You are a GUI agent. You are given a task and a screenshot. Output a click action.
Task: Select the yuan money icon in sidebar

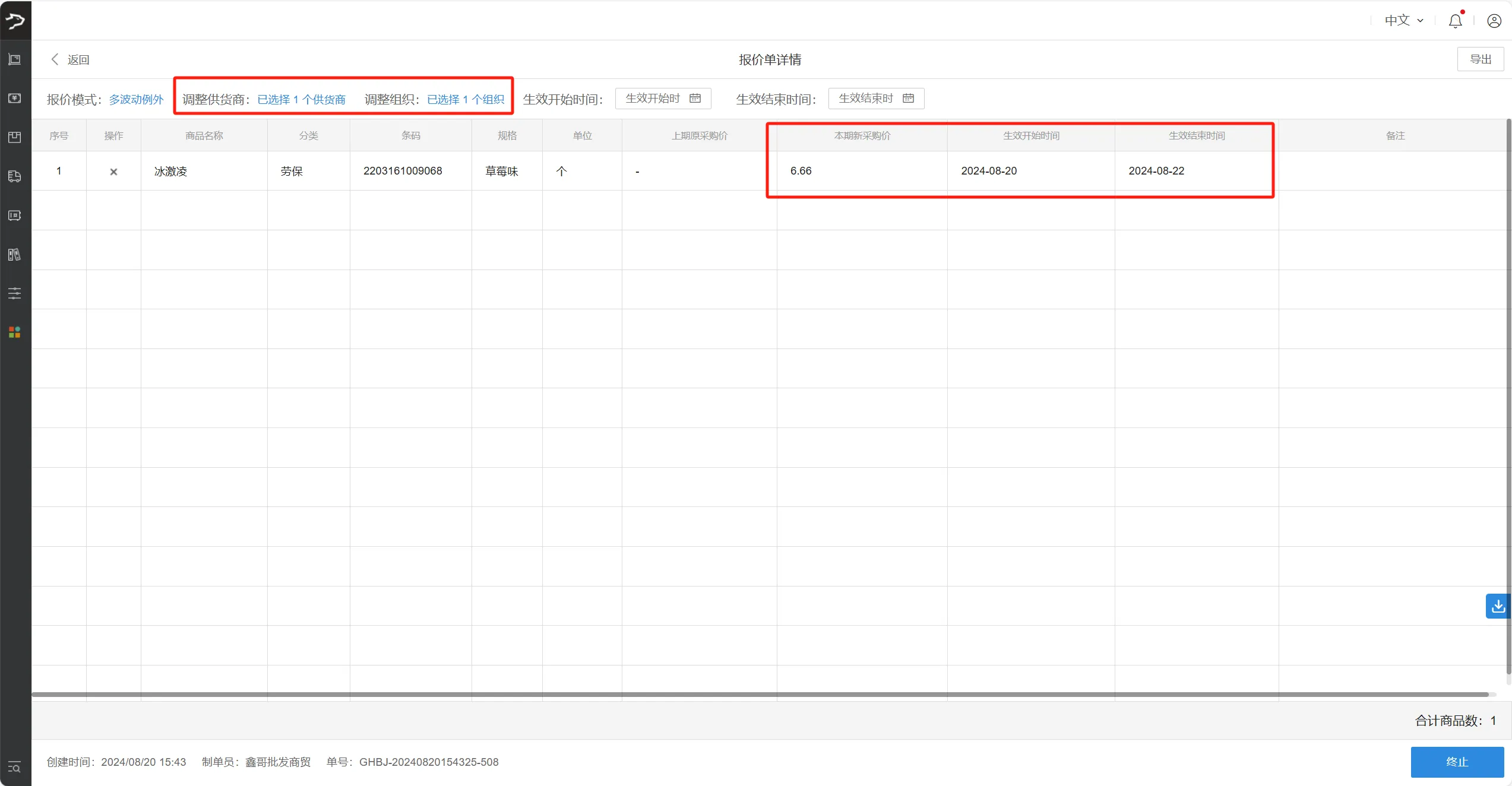coord(14,98)
